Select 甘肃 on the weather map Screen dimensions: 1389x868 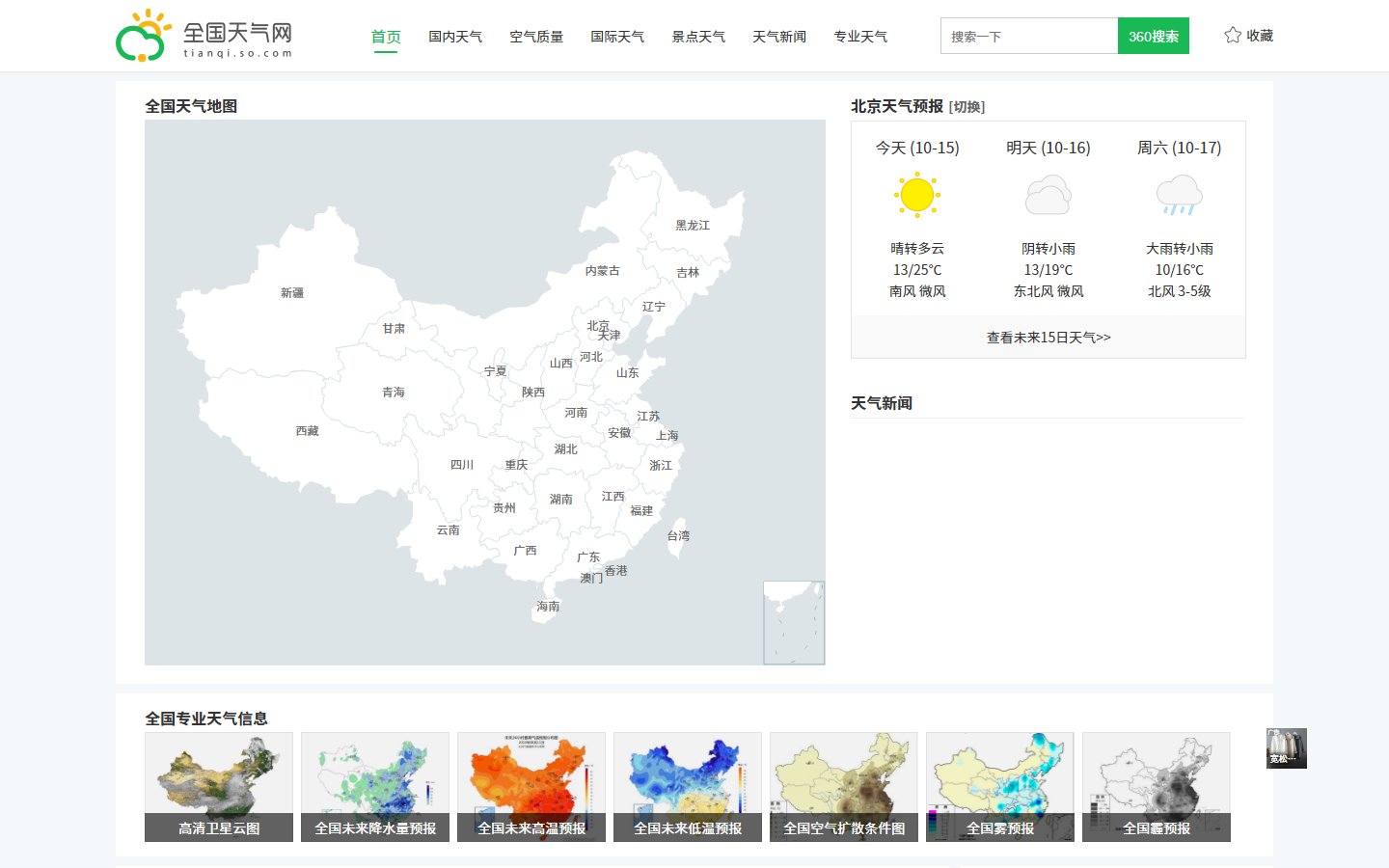[394, 329]
